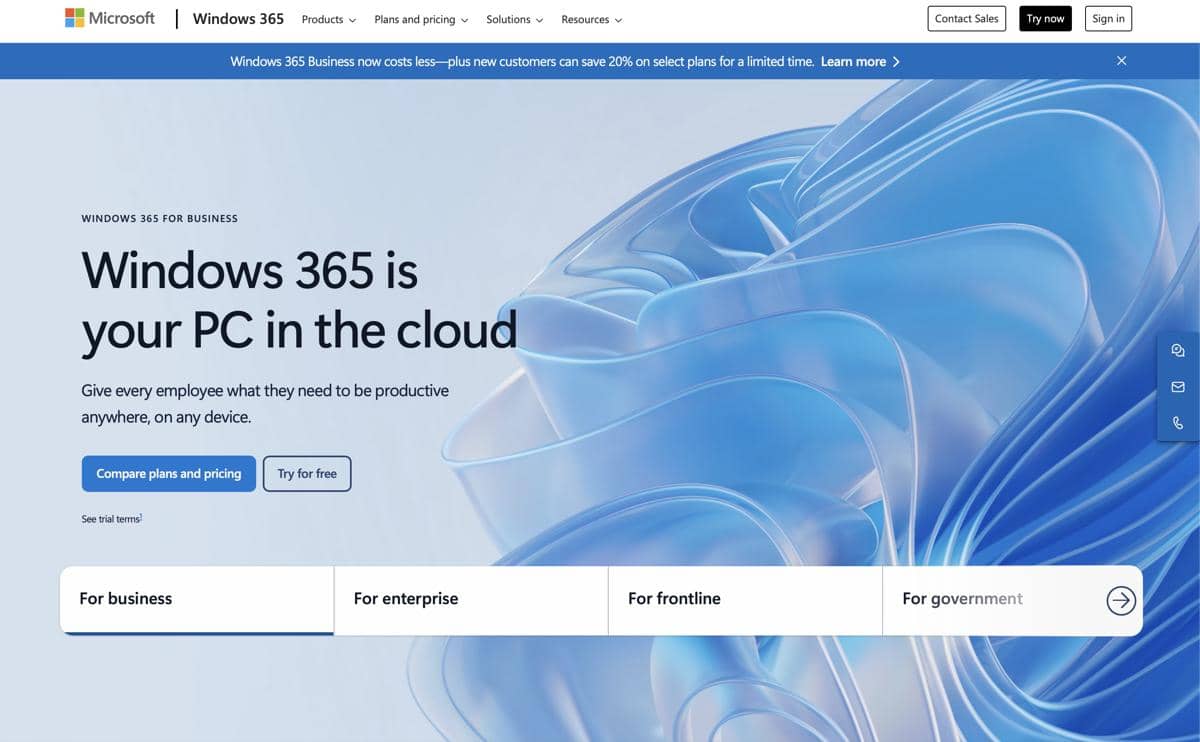Click the 'Windows 365 is your PC in the cloud' heading
This screenshot has width=1200, height=742.
[x=300, y=299]
